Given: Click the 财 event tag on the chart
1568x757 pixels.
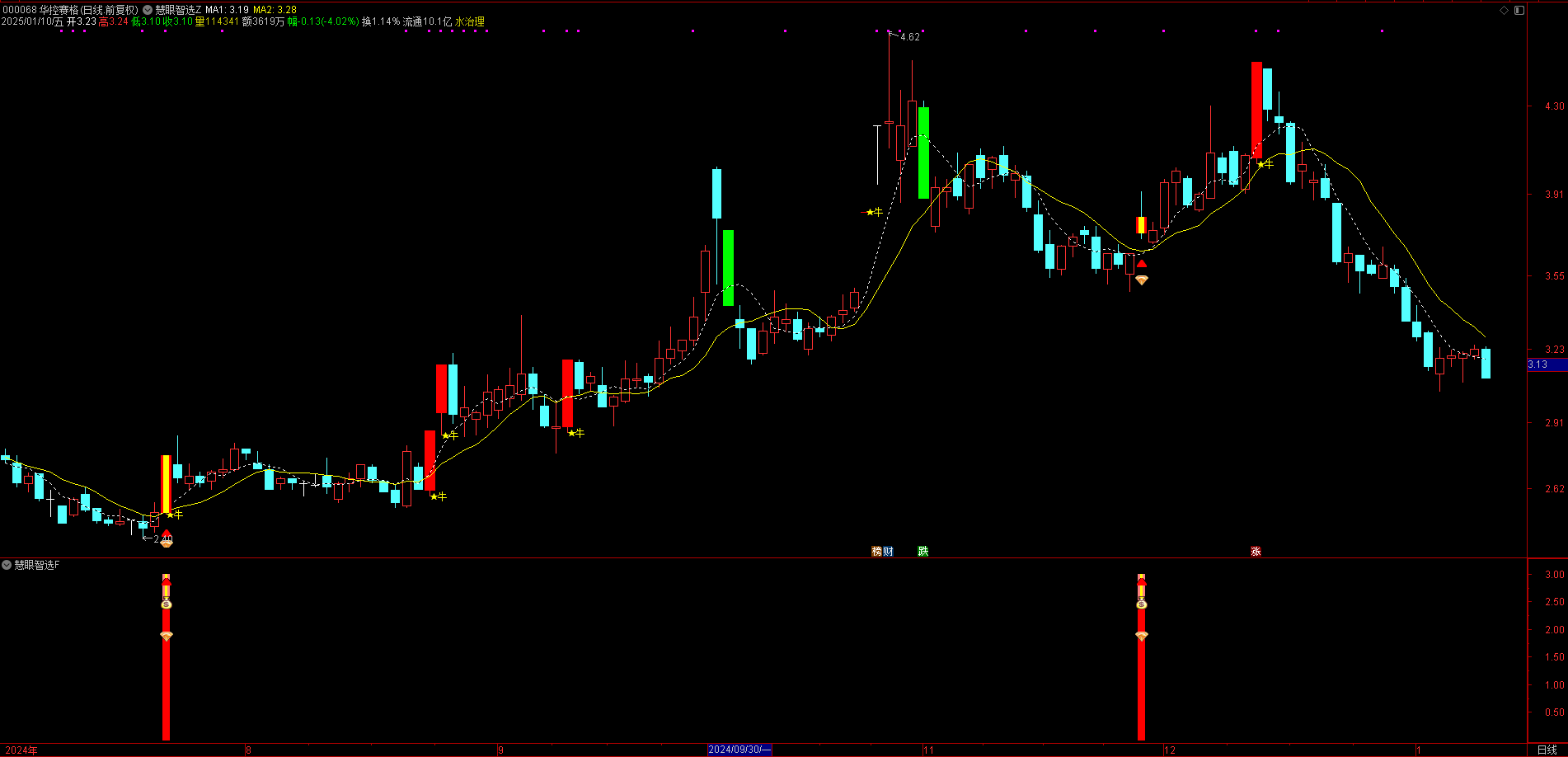Looking at the screenshot, I should [888, 551].
